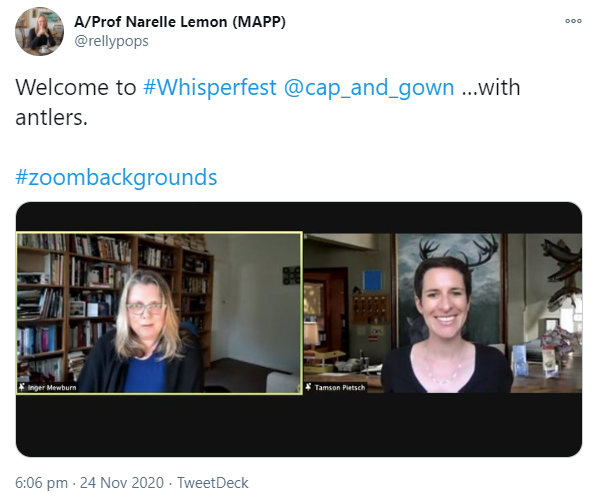
Task: Click the tweet text 'Welcome to'
Action: (x=76, y=88)
